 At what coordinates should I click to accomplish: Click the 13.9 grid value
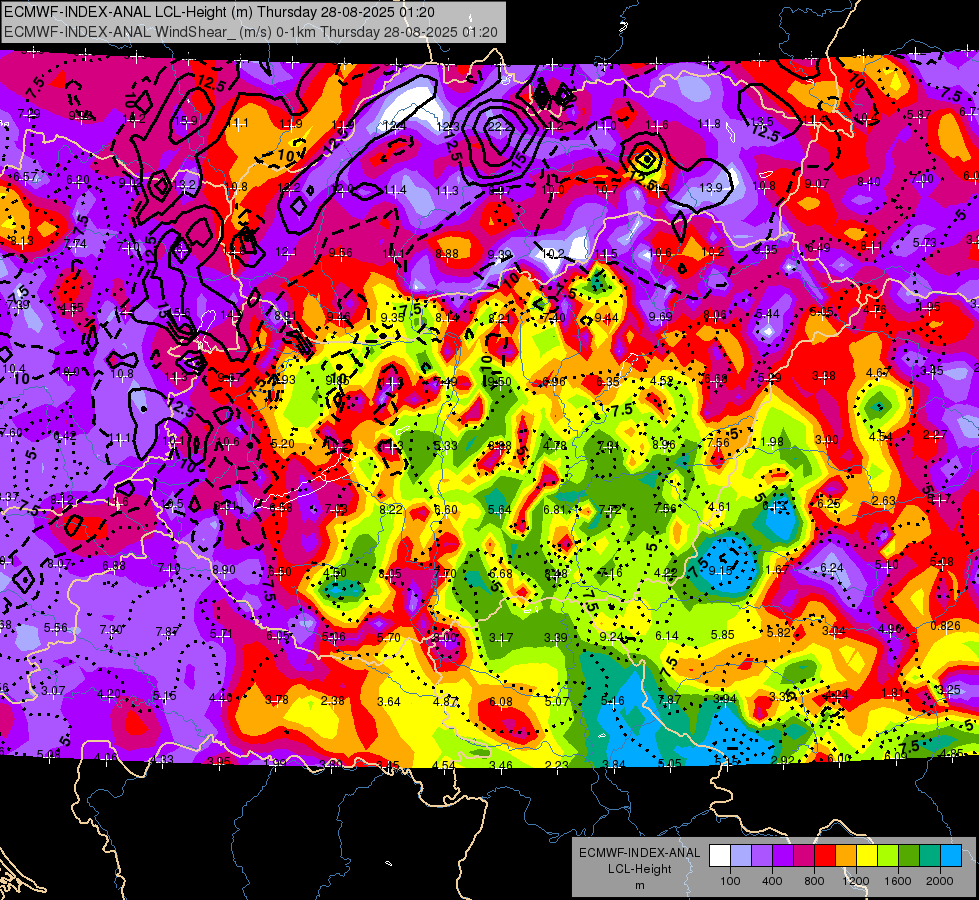(x=711, y=187)
